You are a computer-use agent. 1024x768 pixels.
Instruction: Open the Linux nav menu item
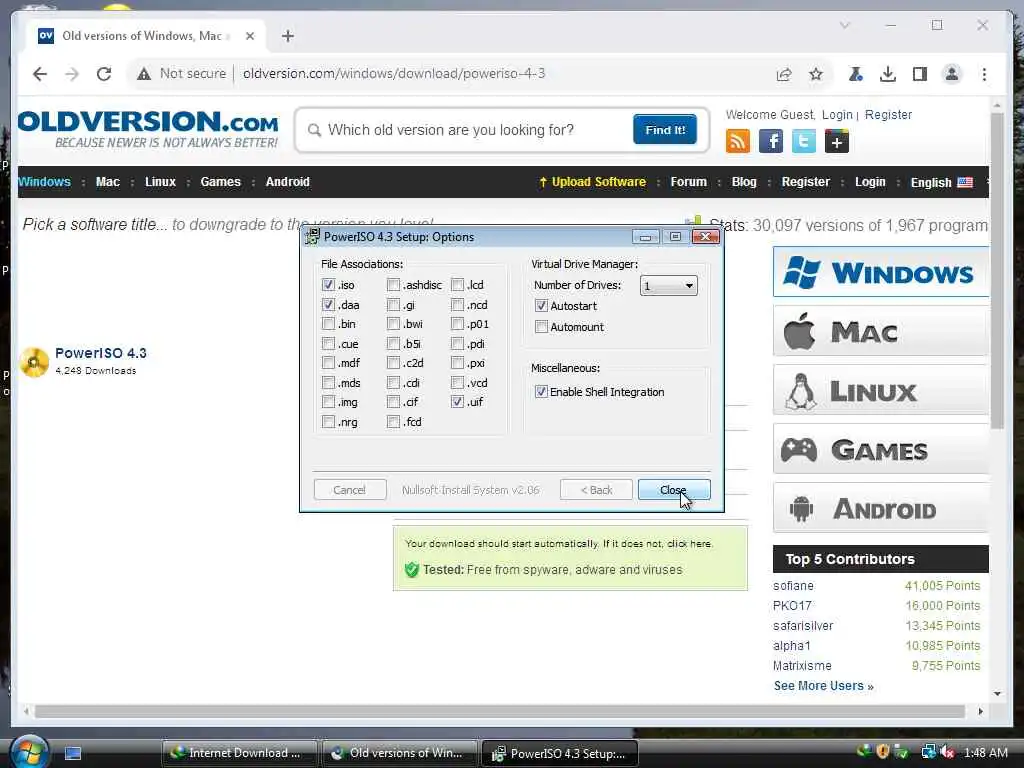click(x=160, y=182)
